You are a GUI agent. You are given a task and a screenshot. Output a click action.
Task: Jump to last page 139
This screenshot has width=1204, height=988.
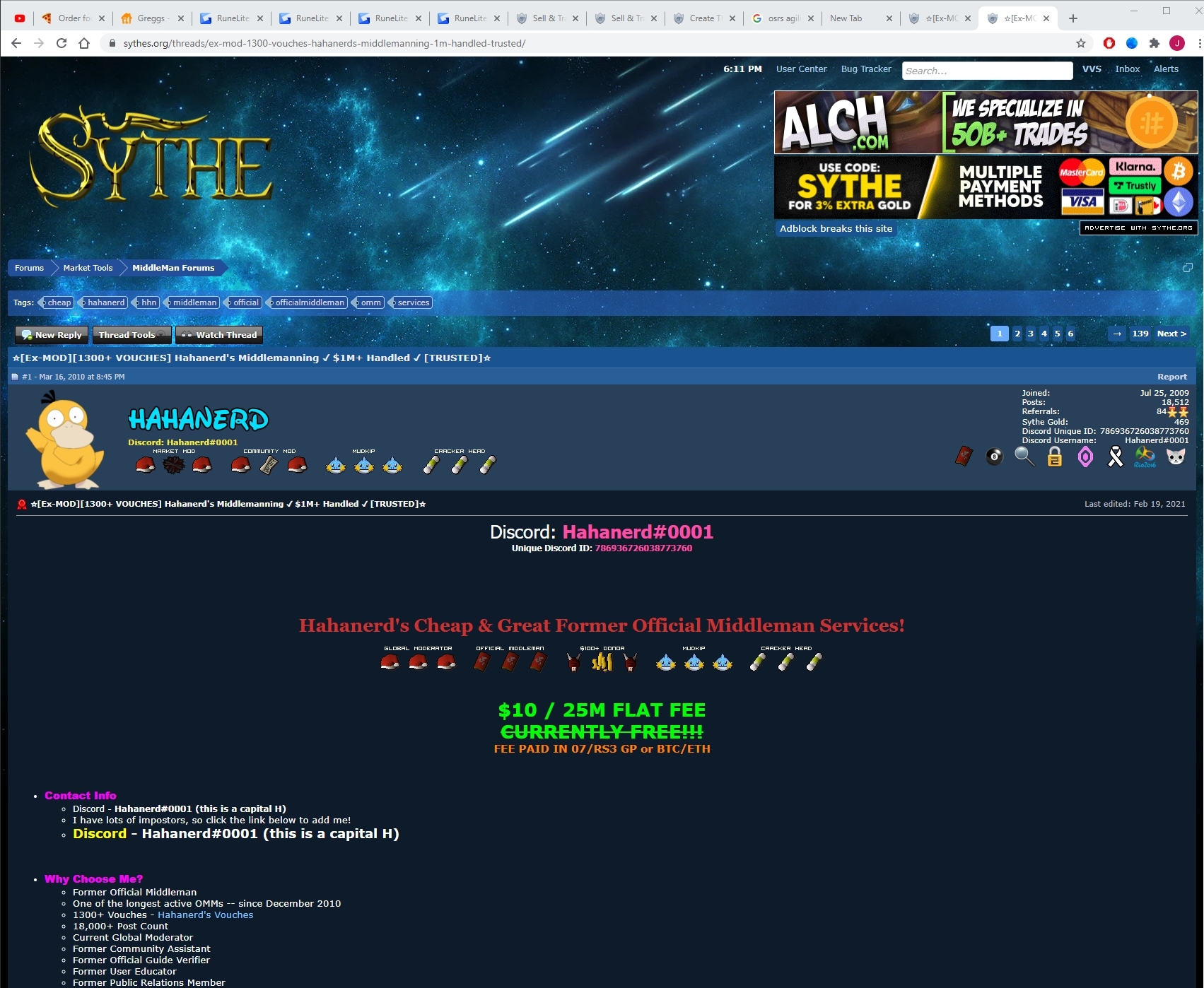tap(1140, 334)
